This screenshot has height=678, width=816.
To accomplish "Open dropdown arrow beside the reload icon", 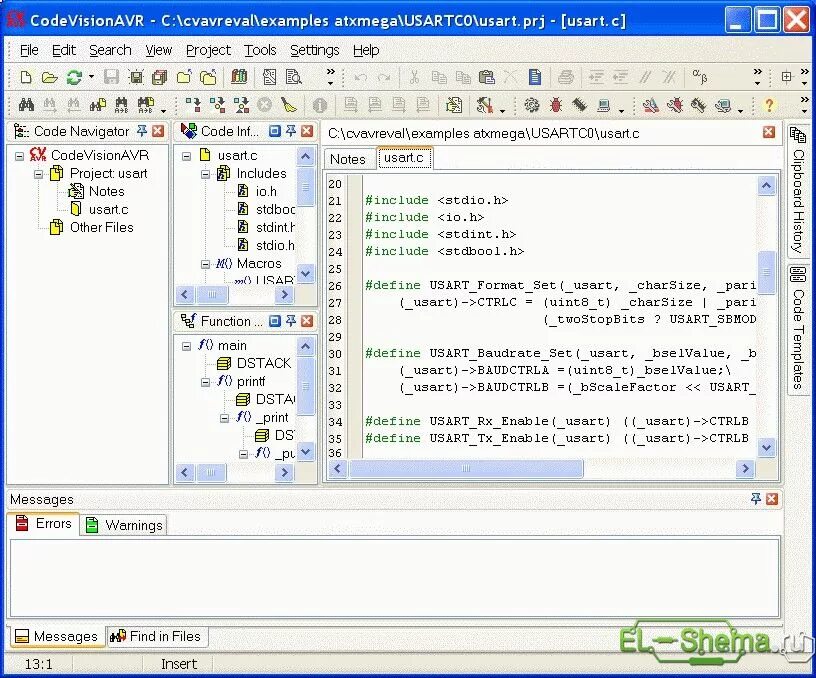I will point(91,77).
